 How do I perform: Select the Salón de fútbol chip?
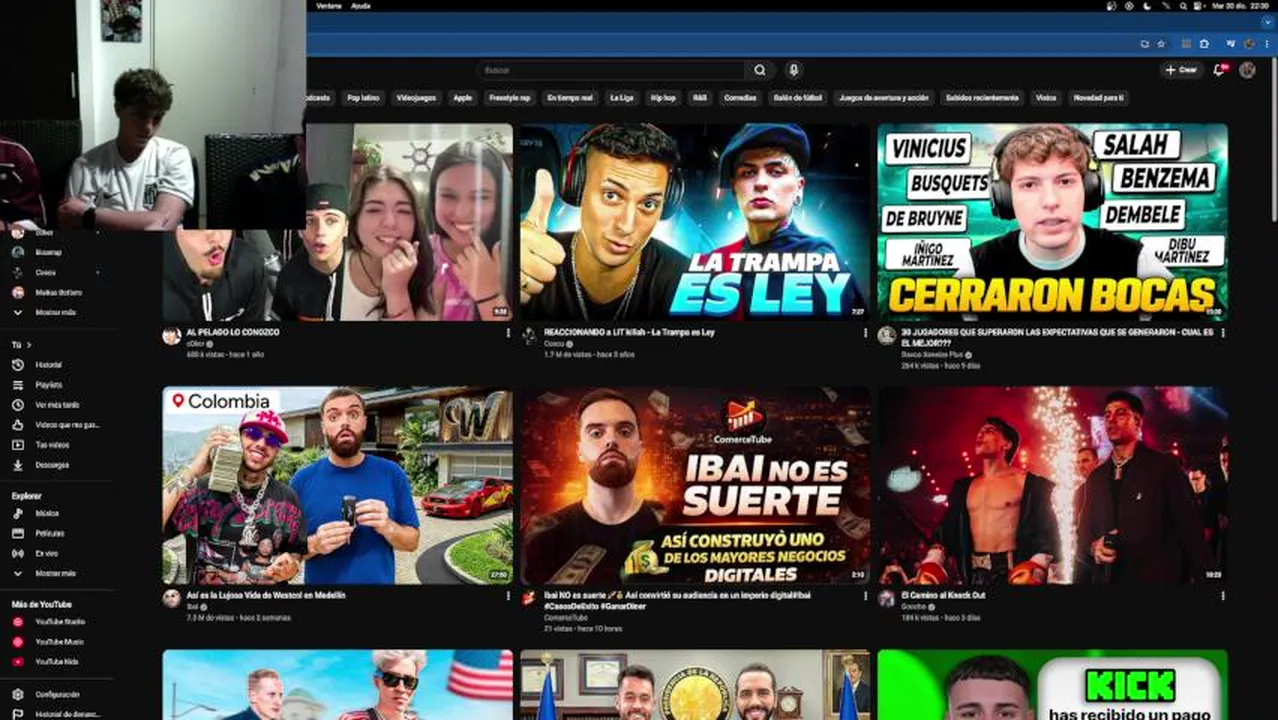[799, 98]
